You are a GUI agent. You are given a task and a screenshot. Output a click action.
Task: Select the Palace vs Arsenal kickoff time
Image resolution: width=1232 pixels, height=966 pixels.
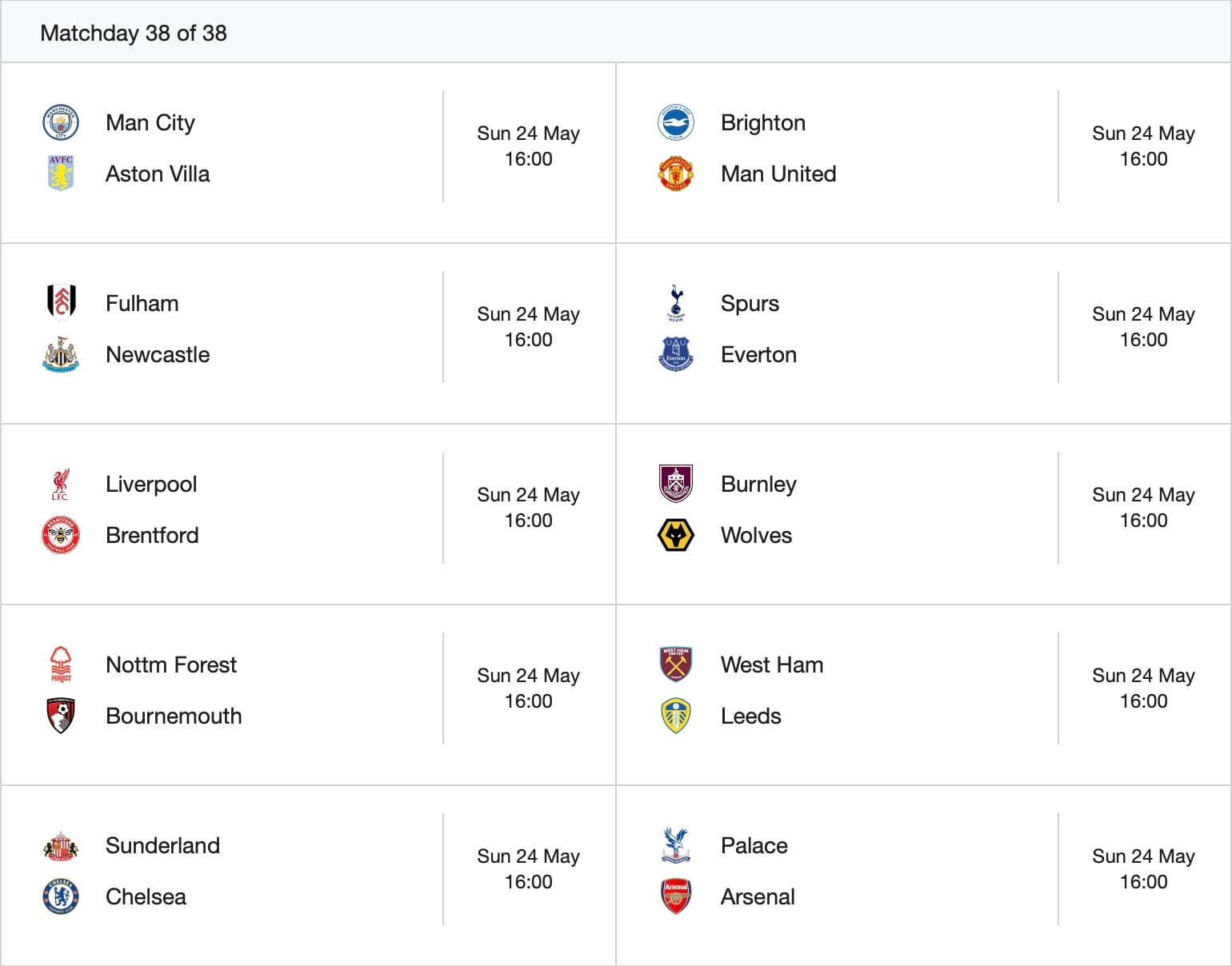click(x=1143, y=882)
